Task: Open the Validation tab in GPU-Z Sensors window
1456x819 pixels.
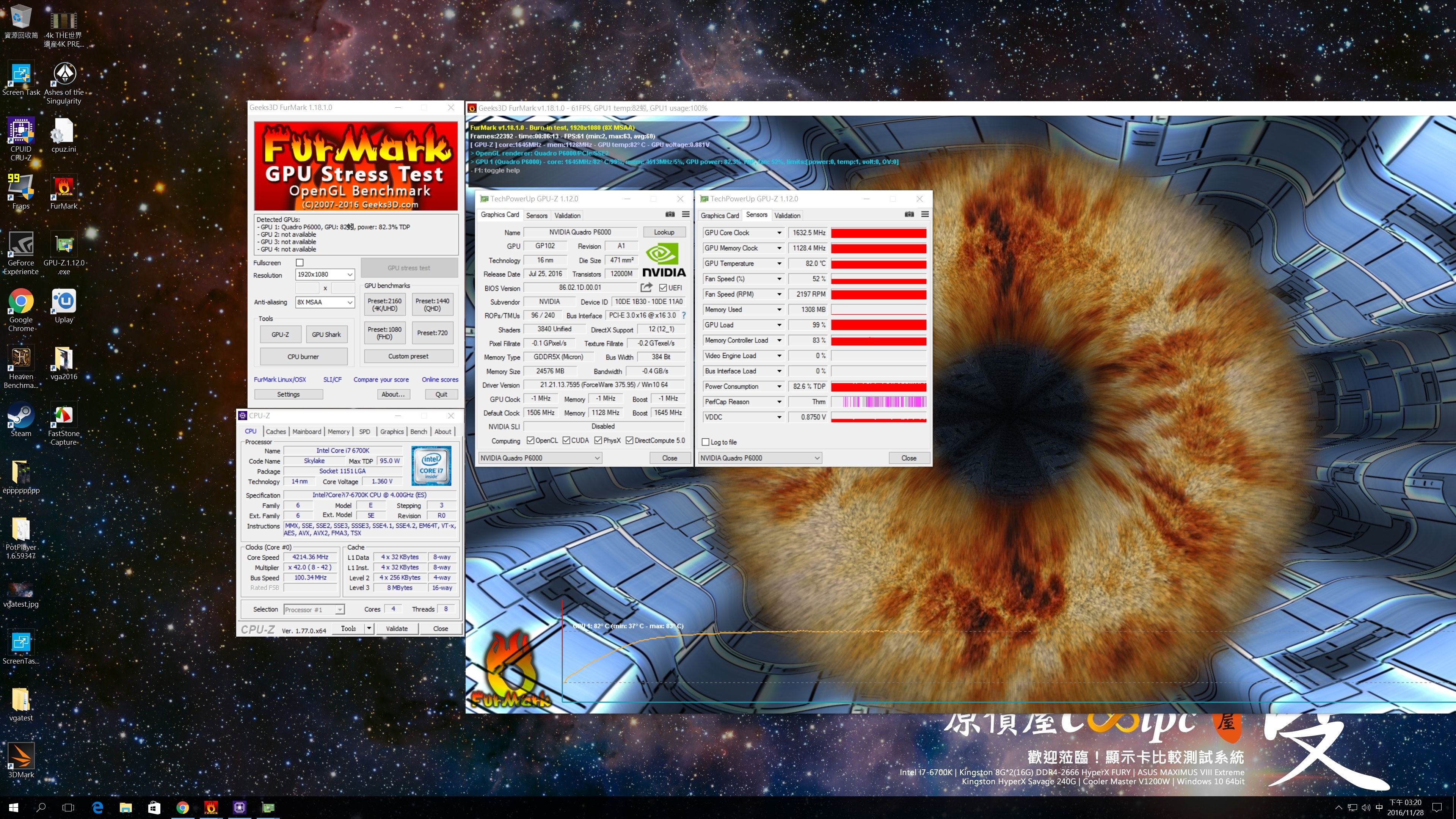Action: pyautogui.click(x=788, y=215)
